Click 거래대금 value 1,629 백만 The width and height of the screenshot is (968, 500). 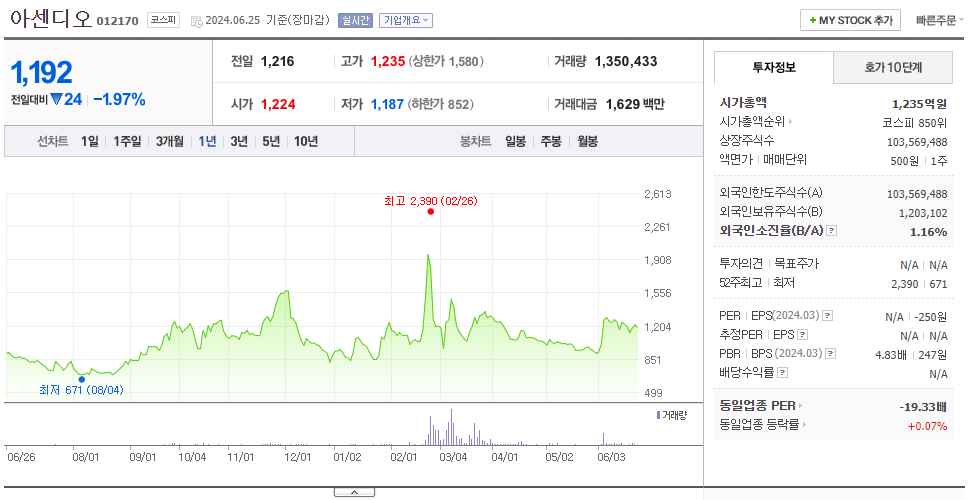coord(635,104)
